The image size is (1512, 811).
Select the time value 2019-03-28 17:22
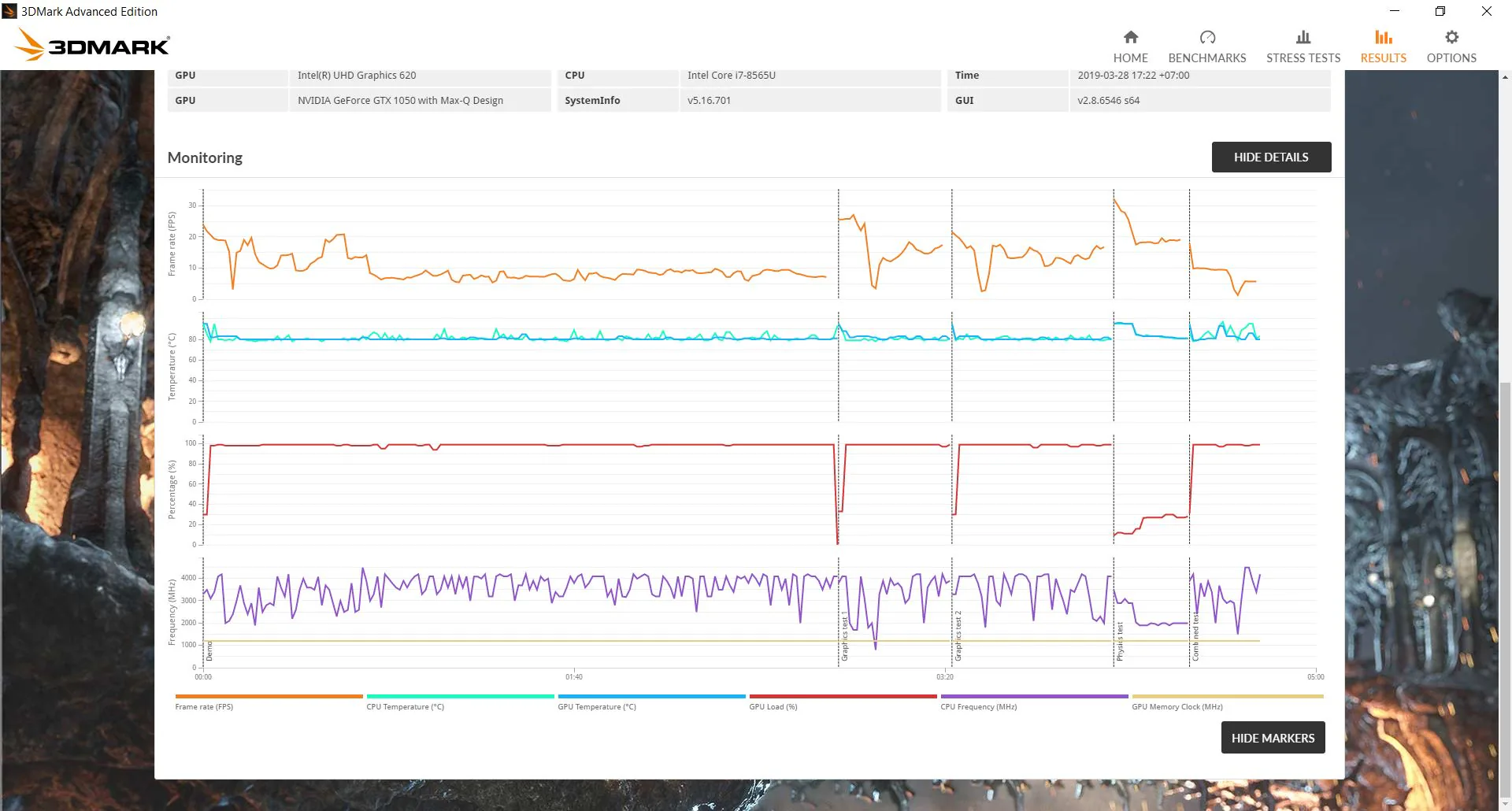click(x=1133, y=76)
